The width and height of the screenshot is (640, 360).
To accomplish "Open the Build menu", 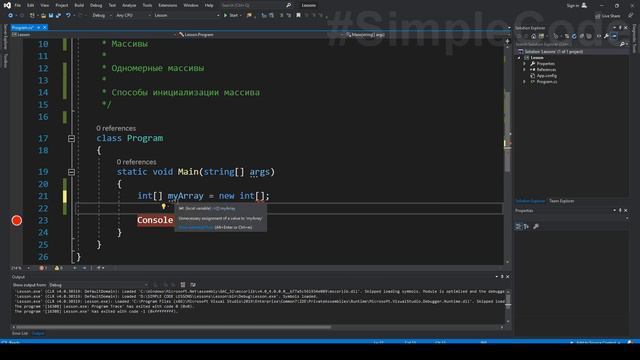I will point(79,5).
